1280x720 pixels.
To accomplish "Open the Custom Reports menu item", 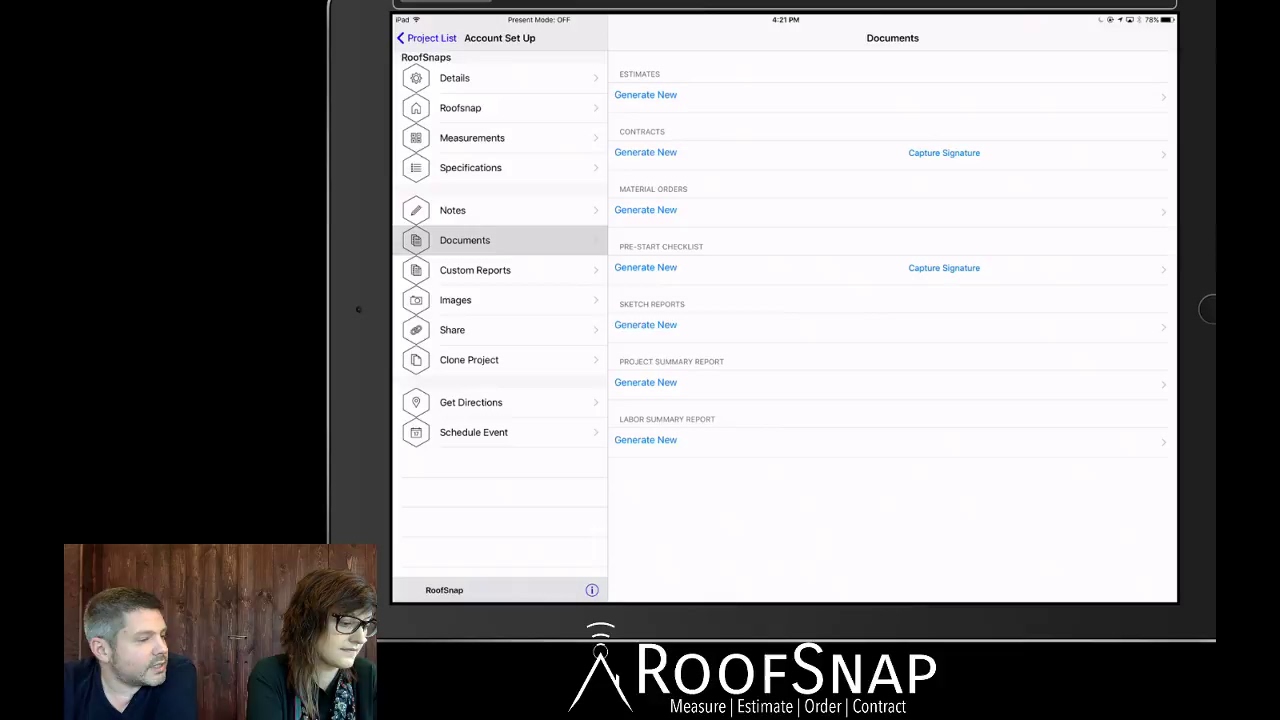I will [500, 270].
